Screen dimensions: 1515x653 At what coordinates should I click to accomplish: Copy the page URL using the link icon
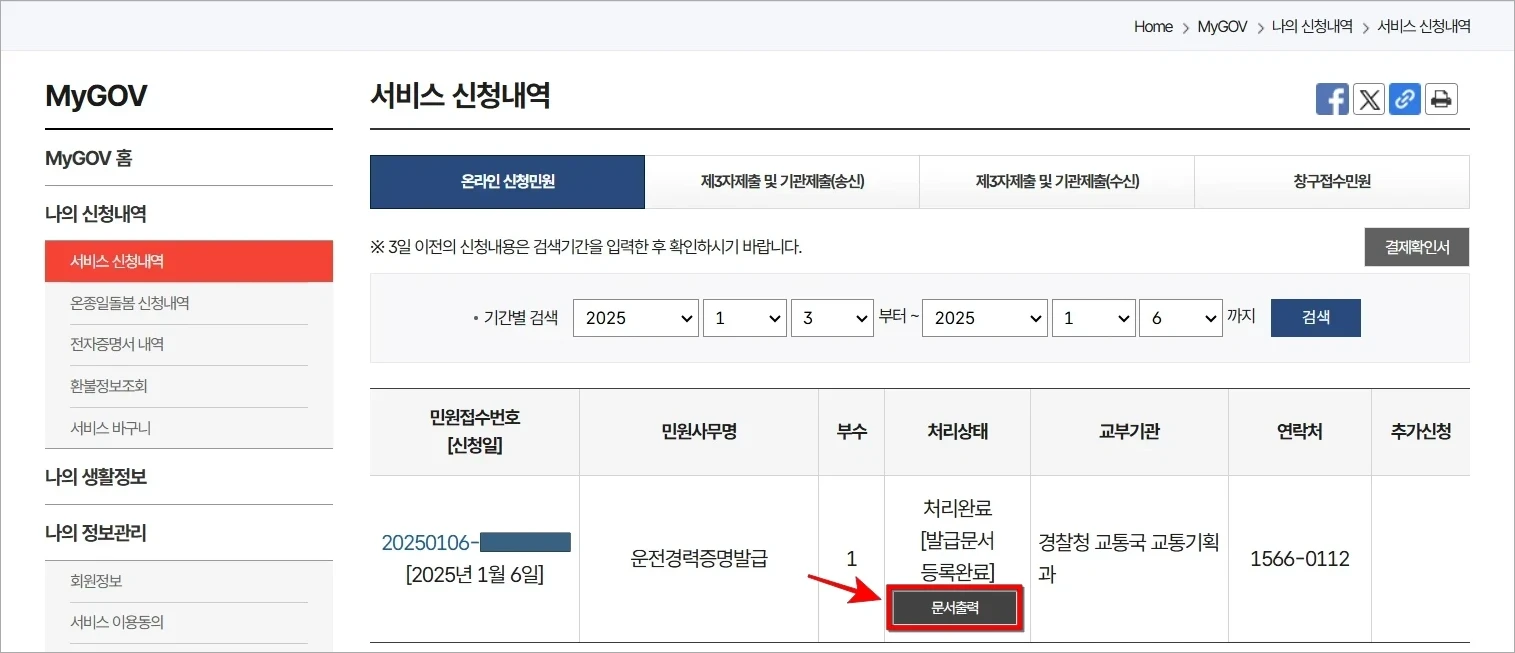pyautogui.click(x=1404, y=98)
